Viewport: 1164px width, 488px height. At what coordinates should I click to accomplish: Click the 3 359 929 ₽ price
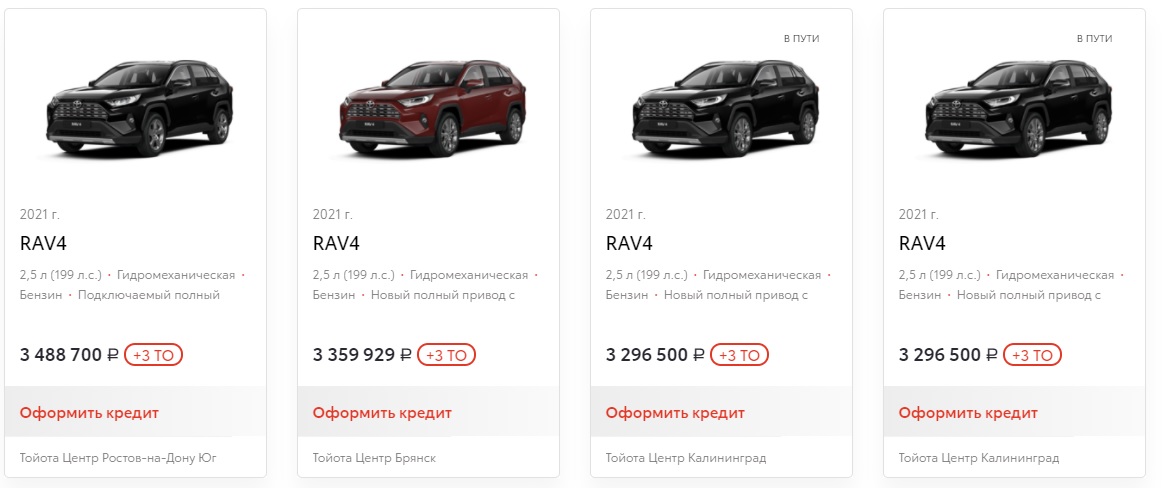click(x=361, y=354)
